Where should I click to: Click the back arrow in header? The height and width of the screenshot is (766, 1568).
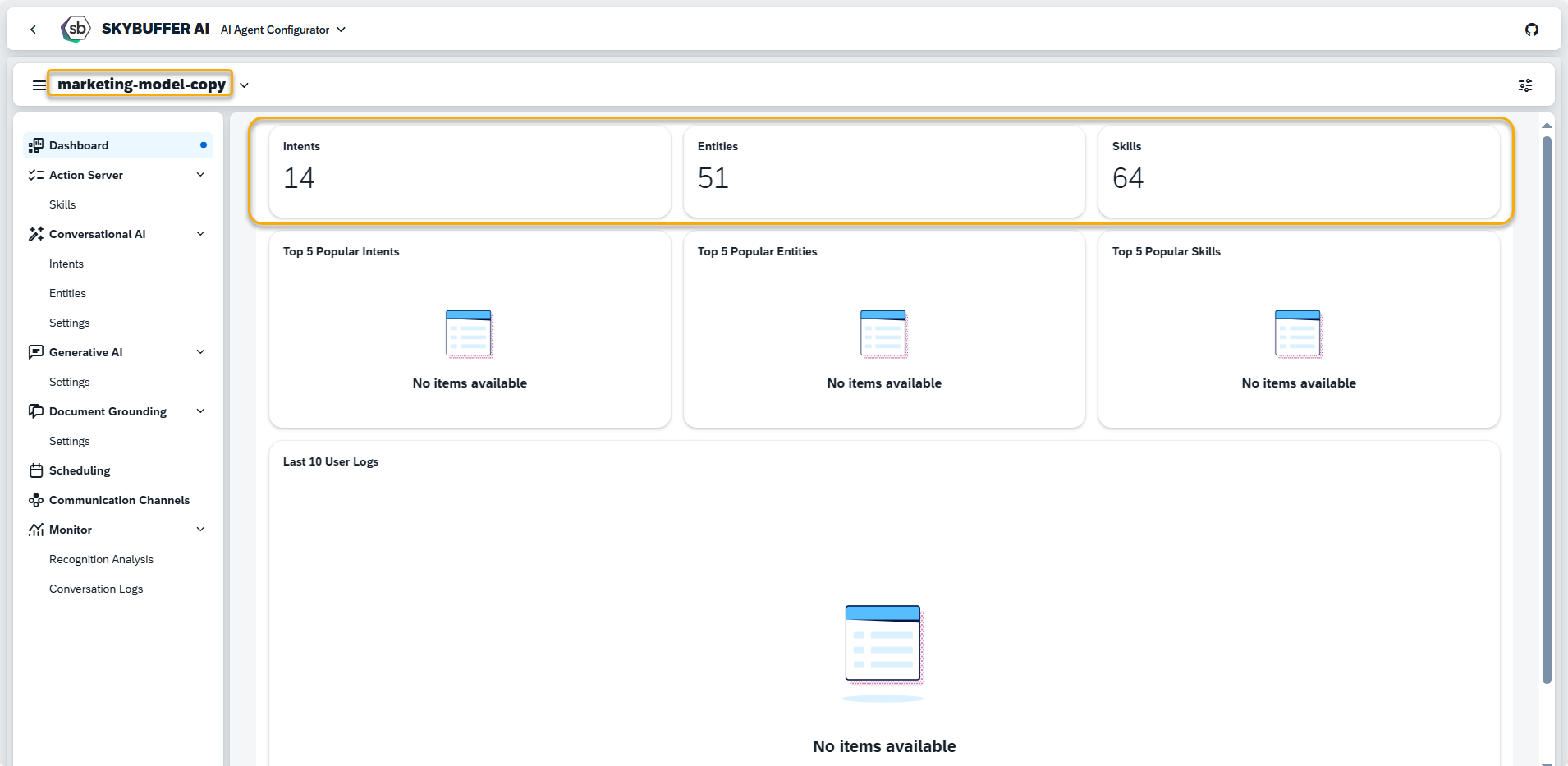coord(33,30)
